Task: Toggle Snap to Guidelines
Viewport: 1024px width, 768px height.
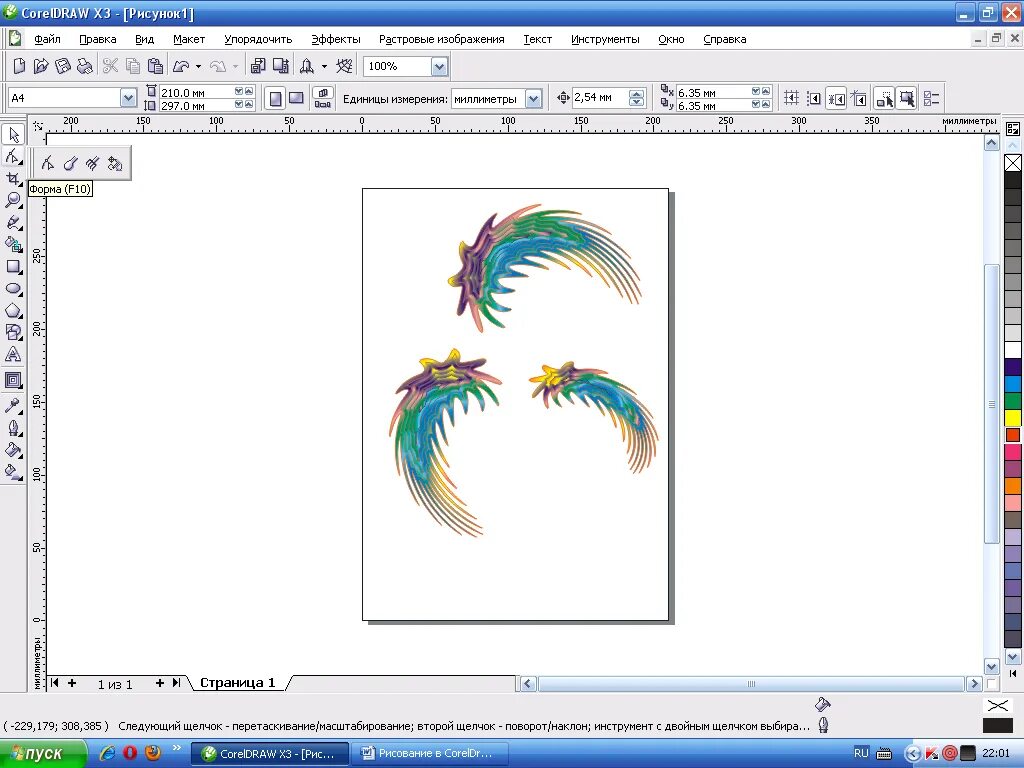Action: click(814, 99)
